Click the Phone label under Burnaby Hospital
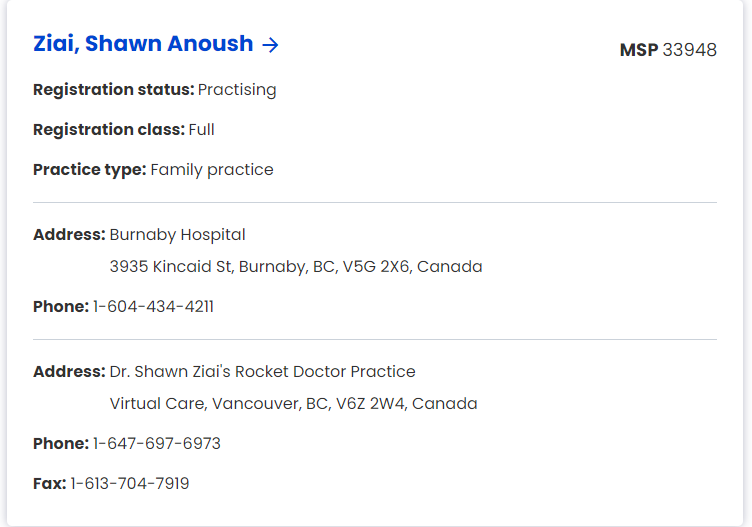 coord(61,307)
